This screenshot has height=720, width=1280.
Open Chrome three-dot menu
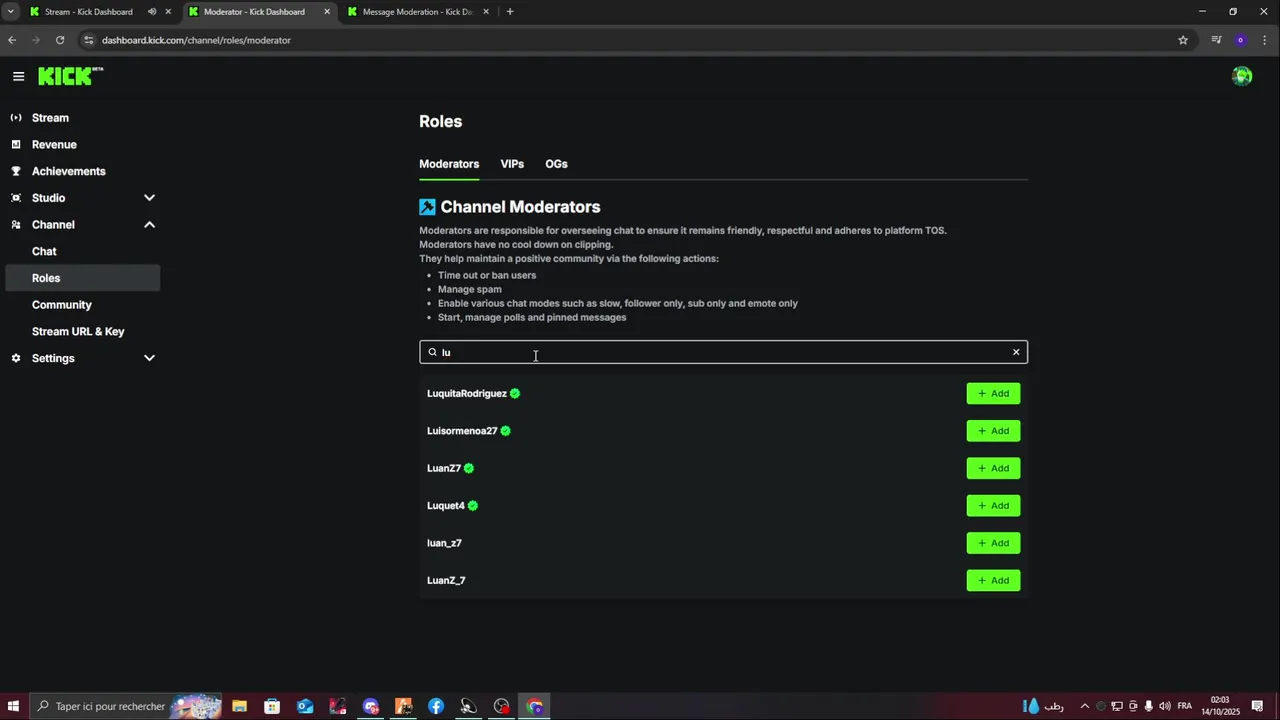(x=1265, y=40)
